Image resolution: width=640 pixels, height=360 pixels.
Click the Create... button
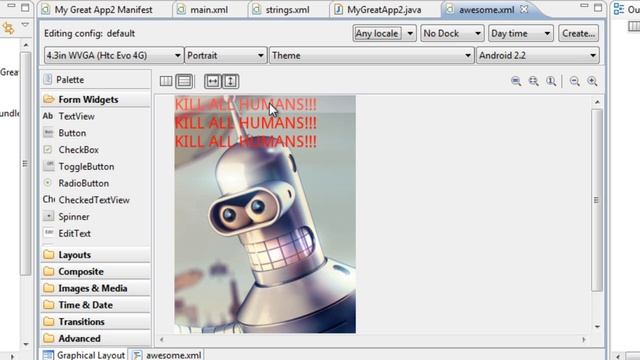pyautogui.click(x=578, y=33)
